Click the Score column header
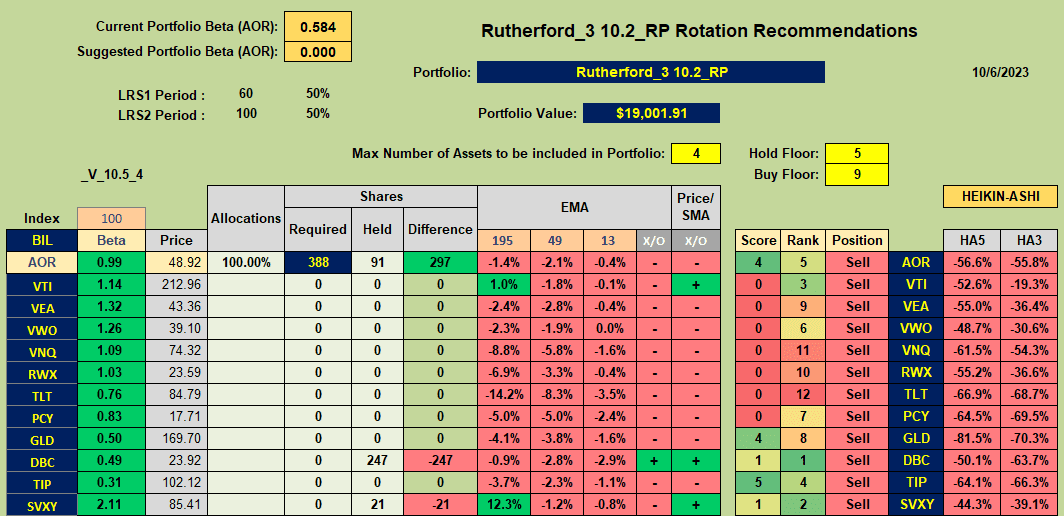This screenshot has width=1064, height=516. point(758,240)
